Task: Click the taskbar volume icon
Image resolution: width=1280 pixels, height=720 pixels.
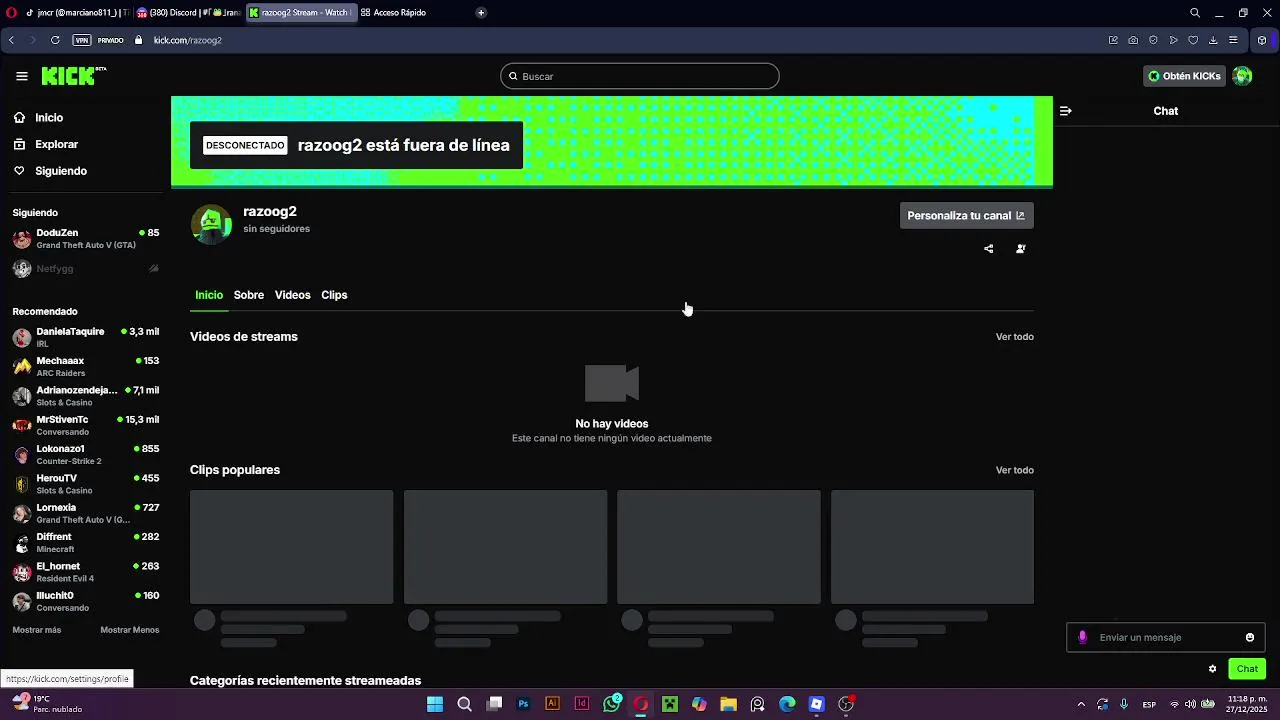Action: [1191, 704]
